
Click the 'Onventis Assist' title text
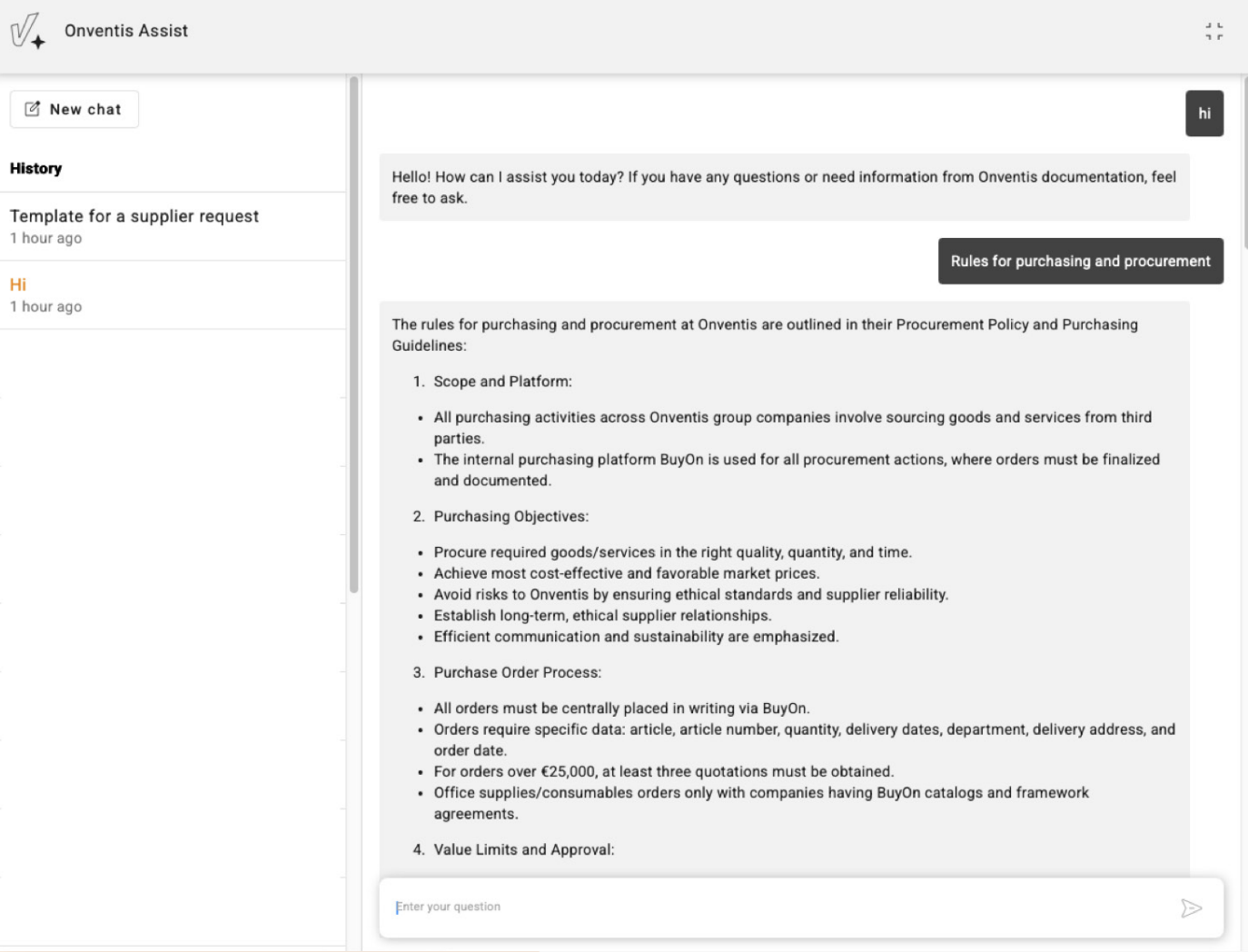coord(126,31)
